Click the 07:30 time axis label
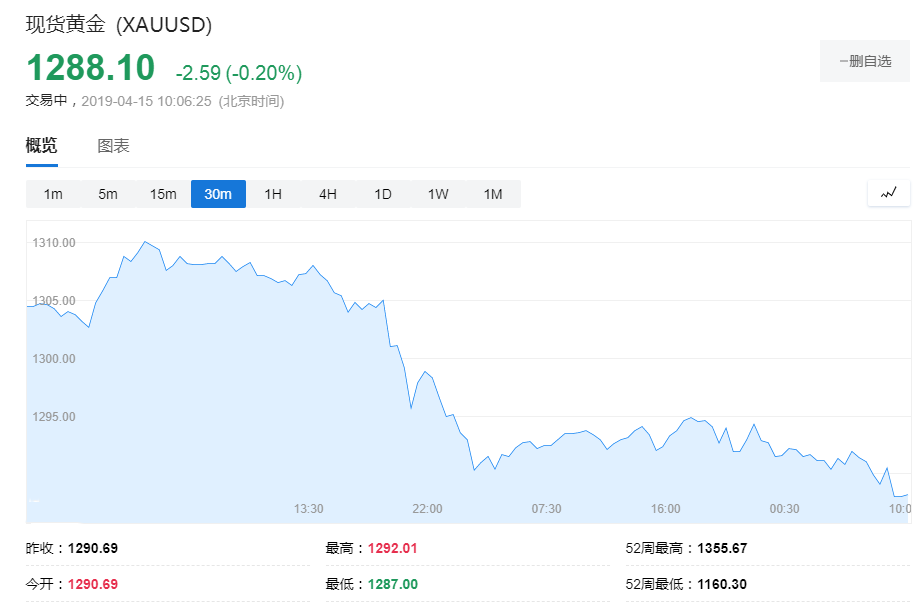Viewport: 920px width, 607px height. 546,508
